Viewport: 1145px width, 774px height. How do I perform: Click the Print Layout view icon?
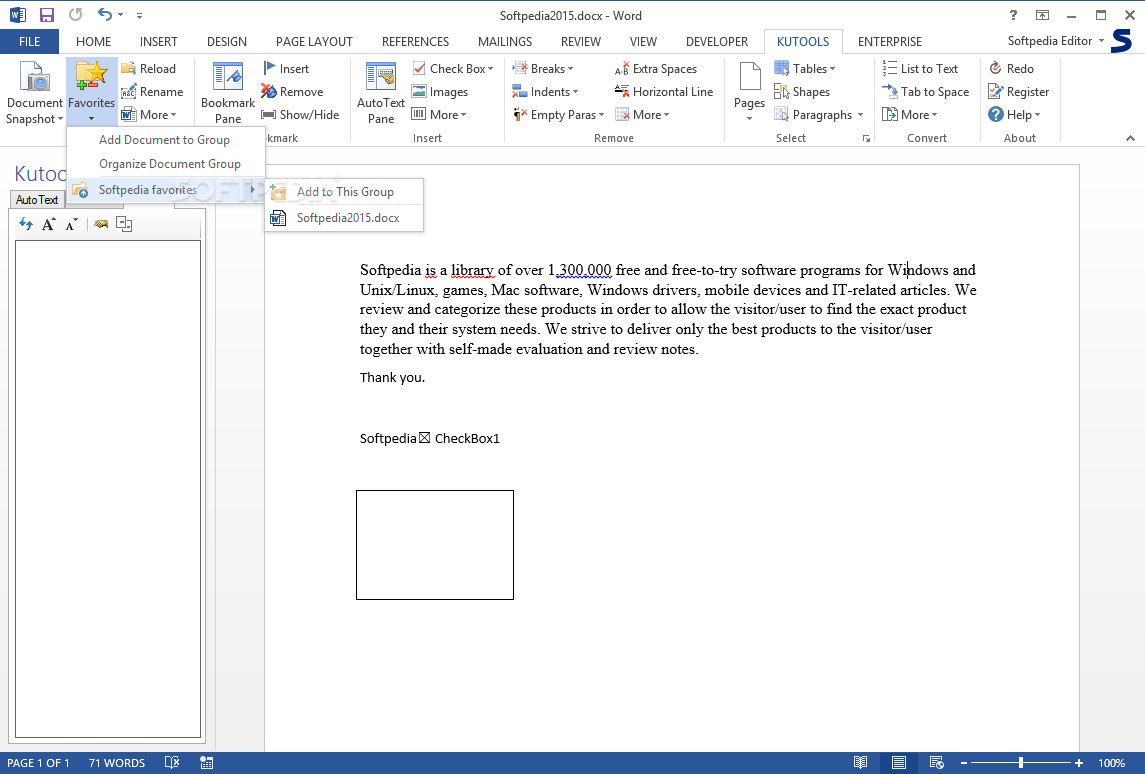coord(899,763)
